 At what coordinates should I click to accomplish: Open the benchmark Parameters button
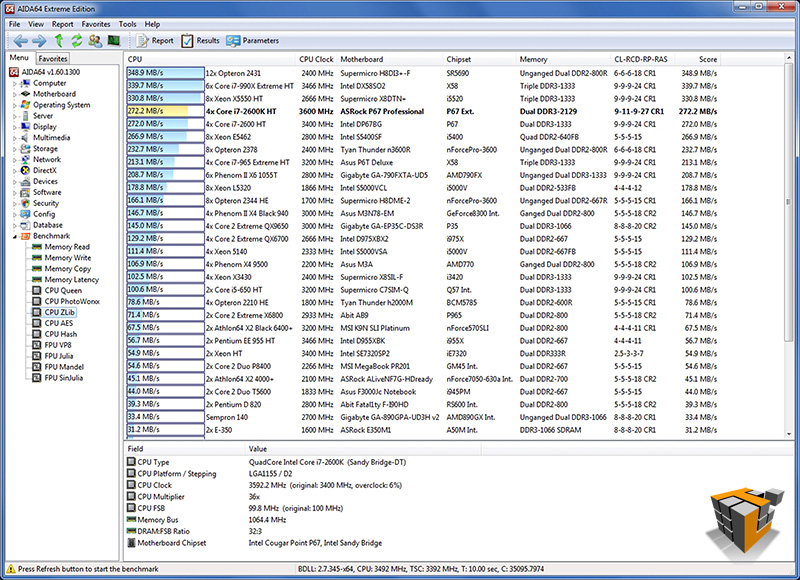coord(253,41)
